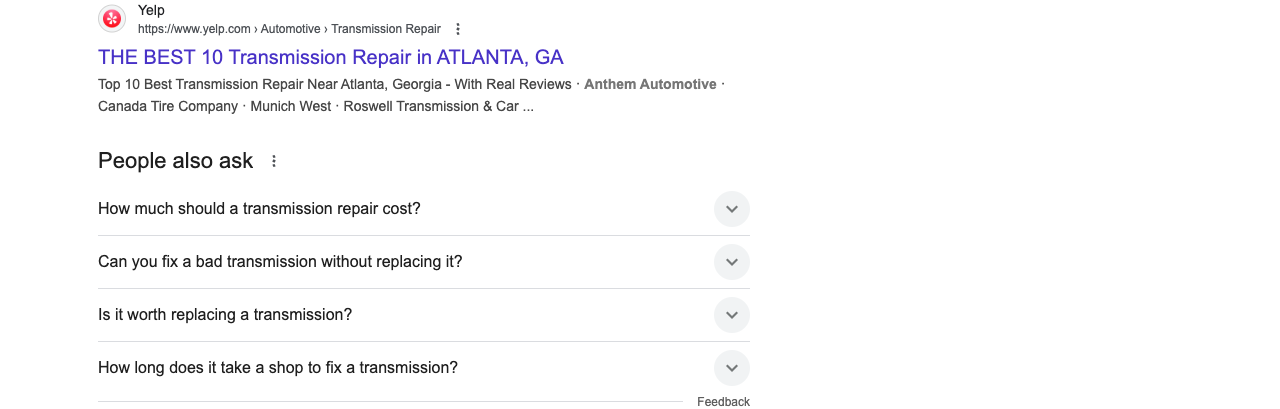Click the Automotive breadcrumb in the URL
1280x409 pixels.
[289, 29]
